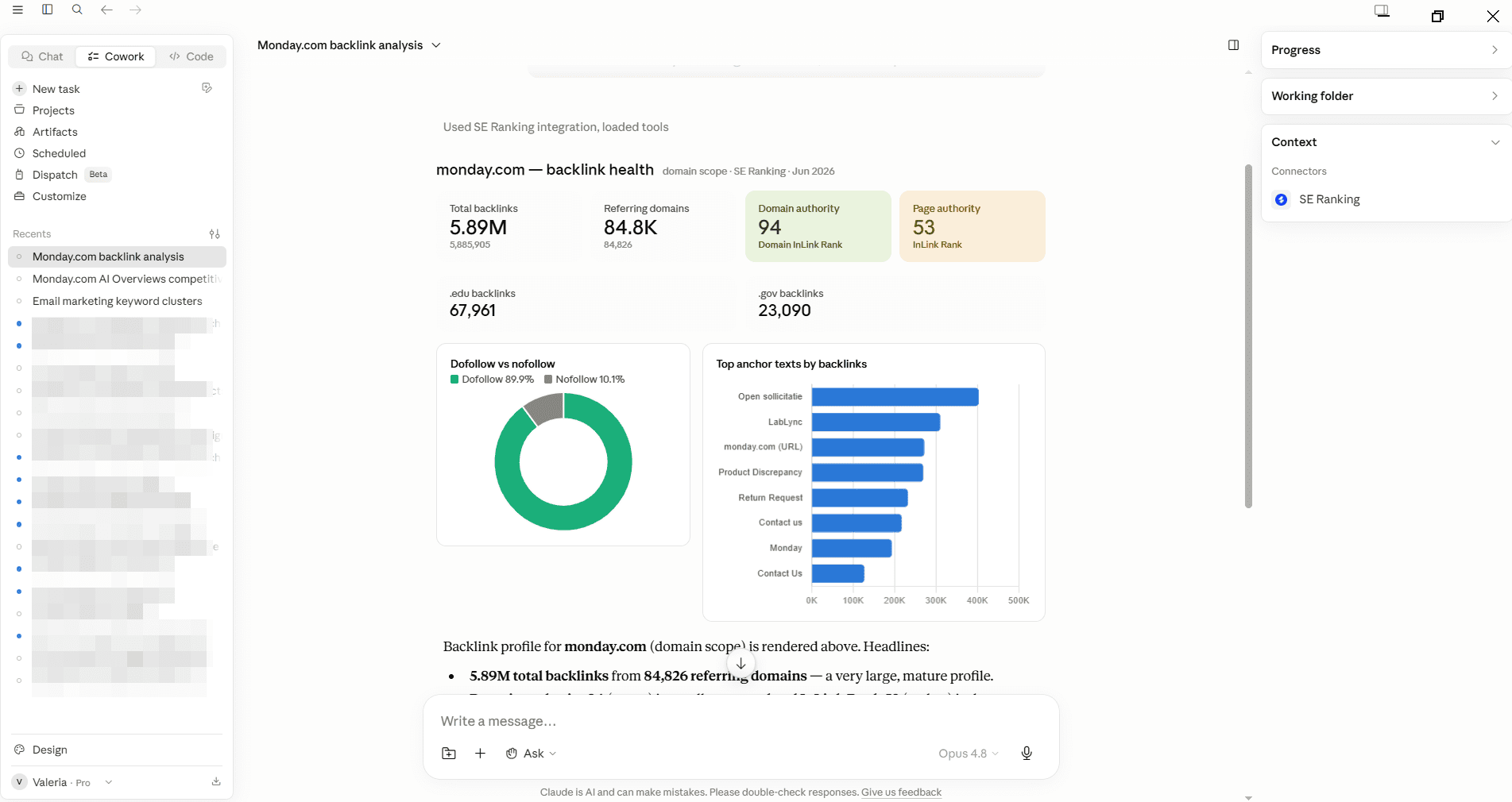Expand the Progress panel
The height and width of the screenshot is (802, 1512).
1386,50
